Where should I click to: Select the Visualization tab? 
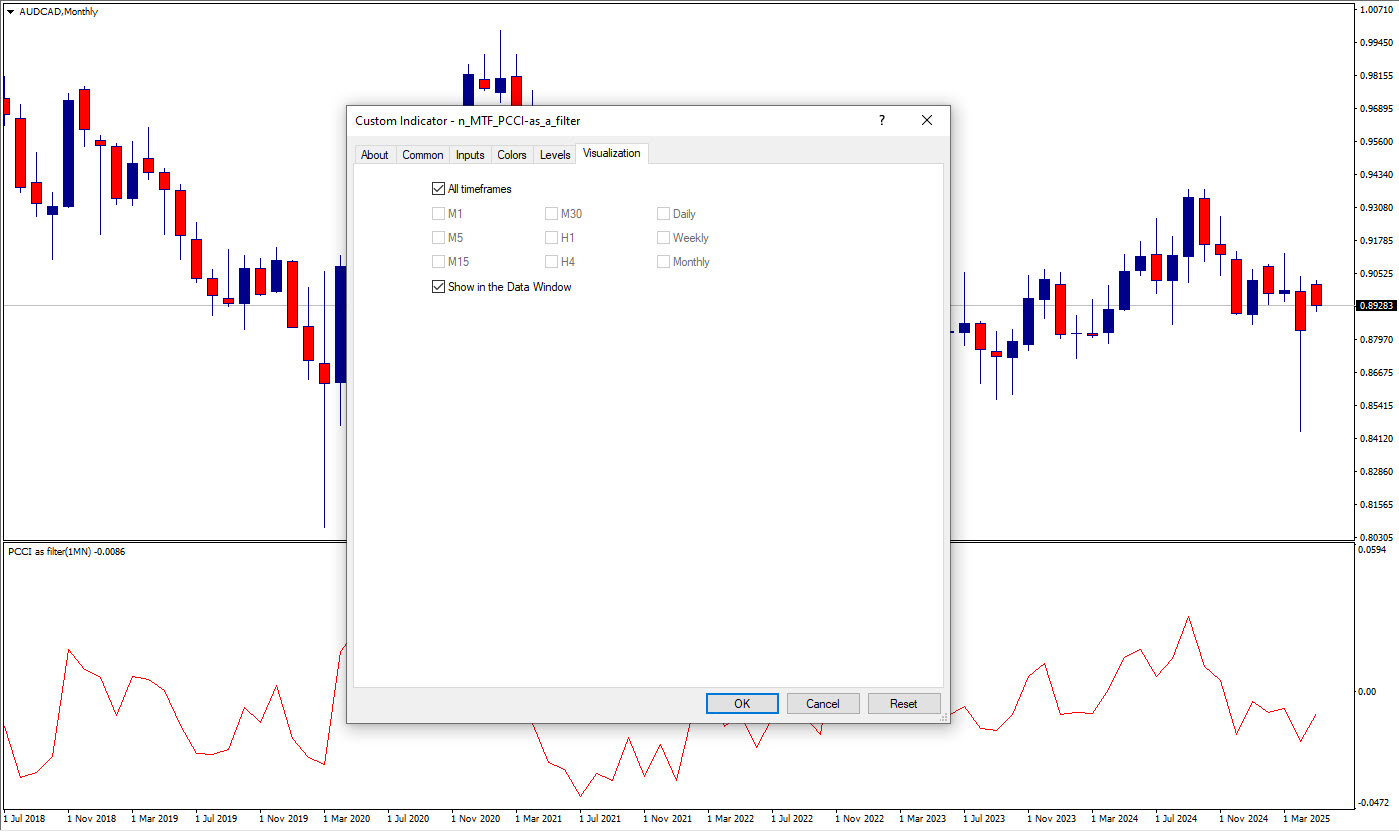tap(612, 153)
